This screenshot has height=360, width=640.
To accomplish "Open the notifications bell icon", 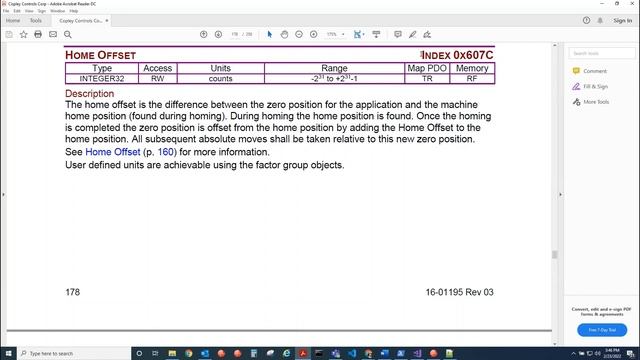I will [600, 20].
